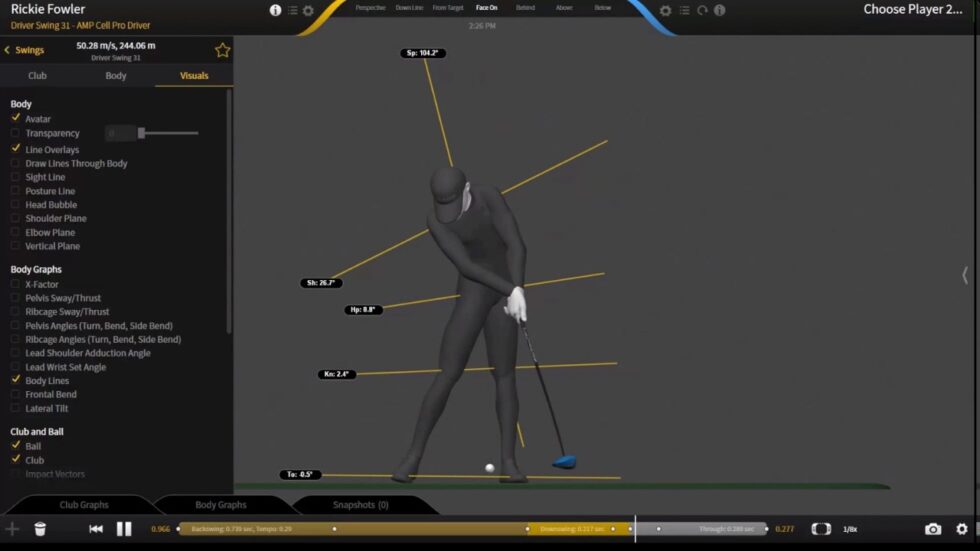Enable the Head Bubble checkbox

[16, 204]
